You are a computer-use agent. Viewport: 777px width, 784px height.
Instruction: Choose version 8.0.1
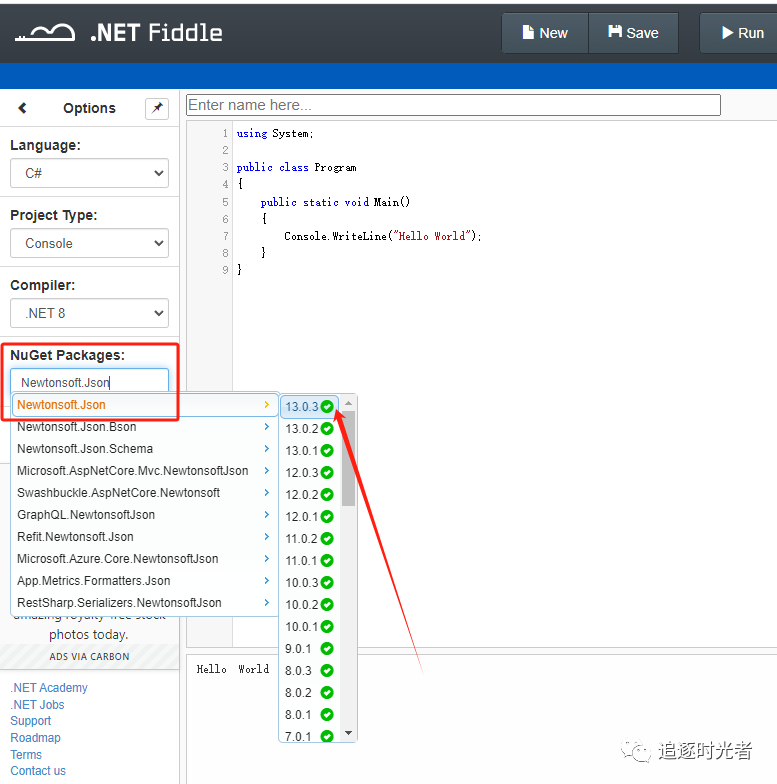point(310,714)
